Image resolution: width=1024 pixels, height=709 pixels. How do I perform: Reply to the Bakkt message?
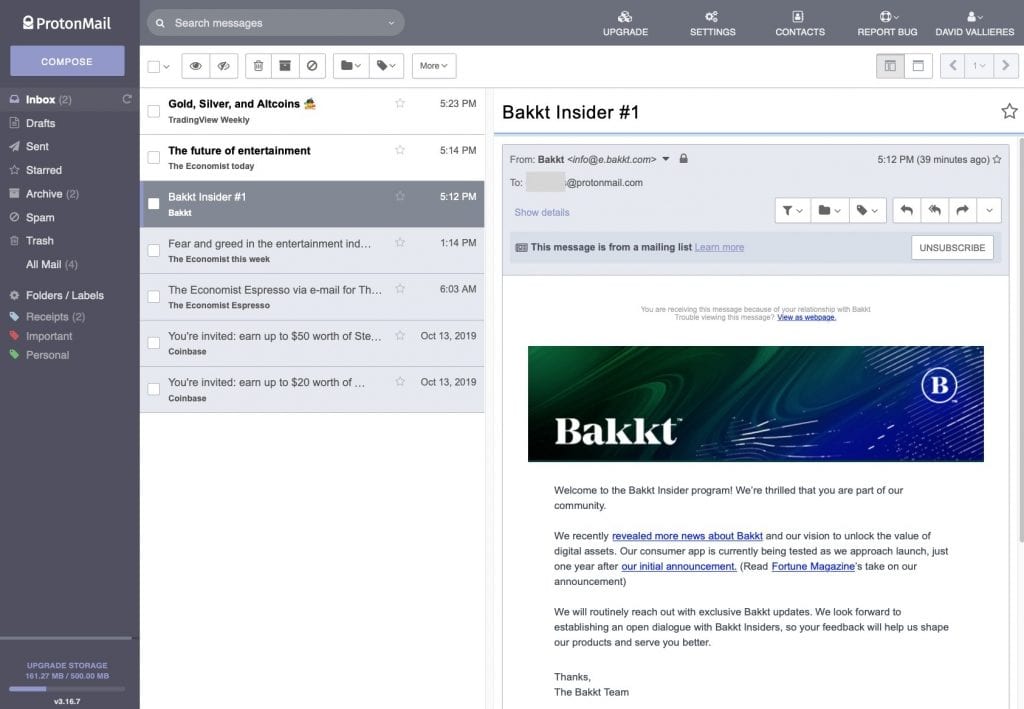pos(906,210)
